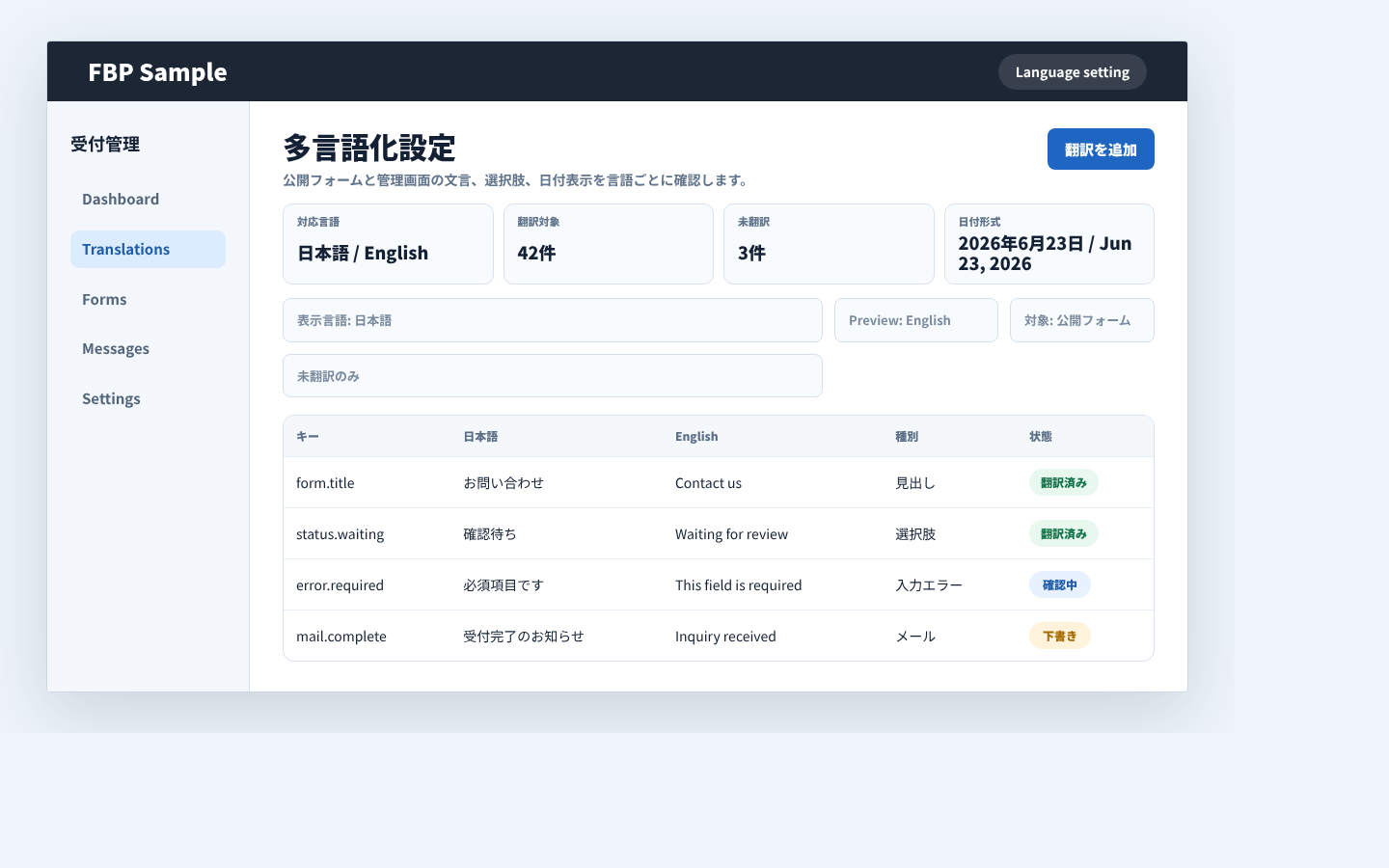Click the お問い合わせ cell
Screen dimensions: 1389x868
tap(504, 483)
